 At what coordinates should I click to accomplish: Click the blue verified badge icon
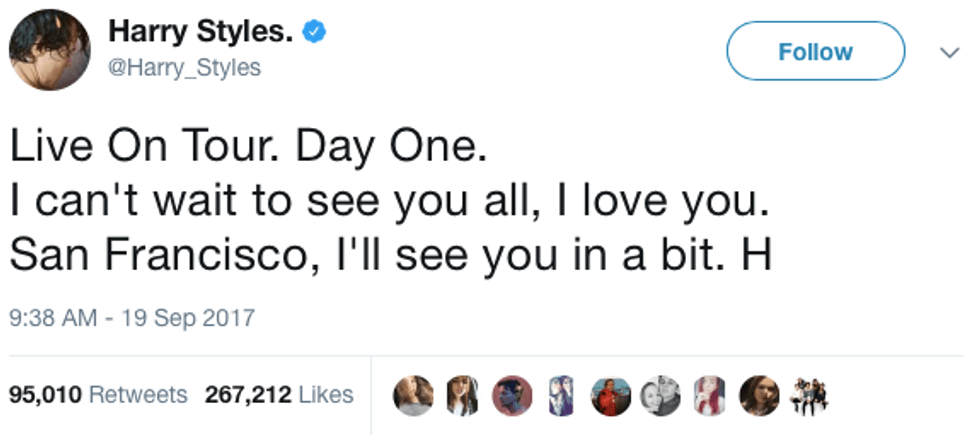tap(312, 33)
